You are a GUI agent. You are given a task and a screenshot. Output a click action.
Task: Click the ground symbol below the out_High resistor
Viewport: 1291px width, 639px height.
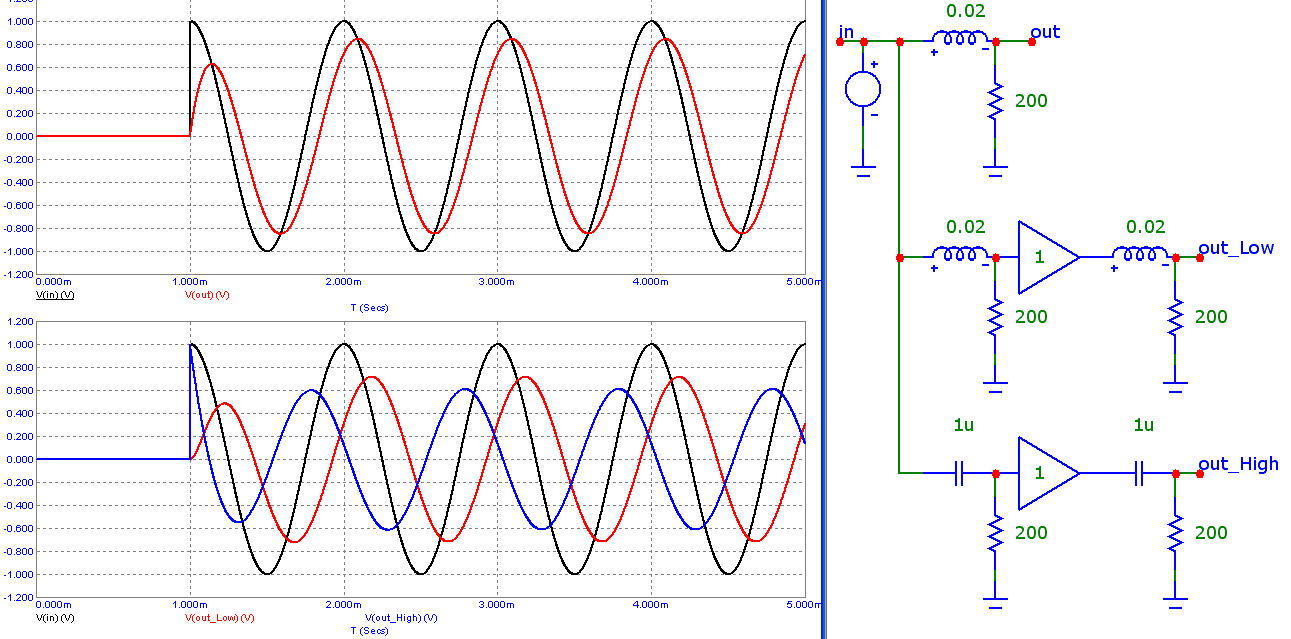click(1175, 603)
